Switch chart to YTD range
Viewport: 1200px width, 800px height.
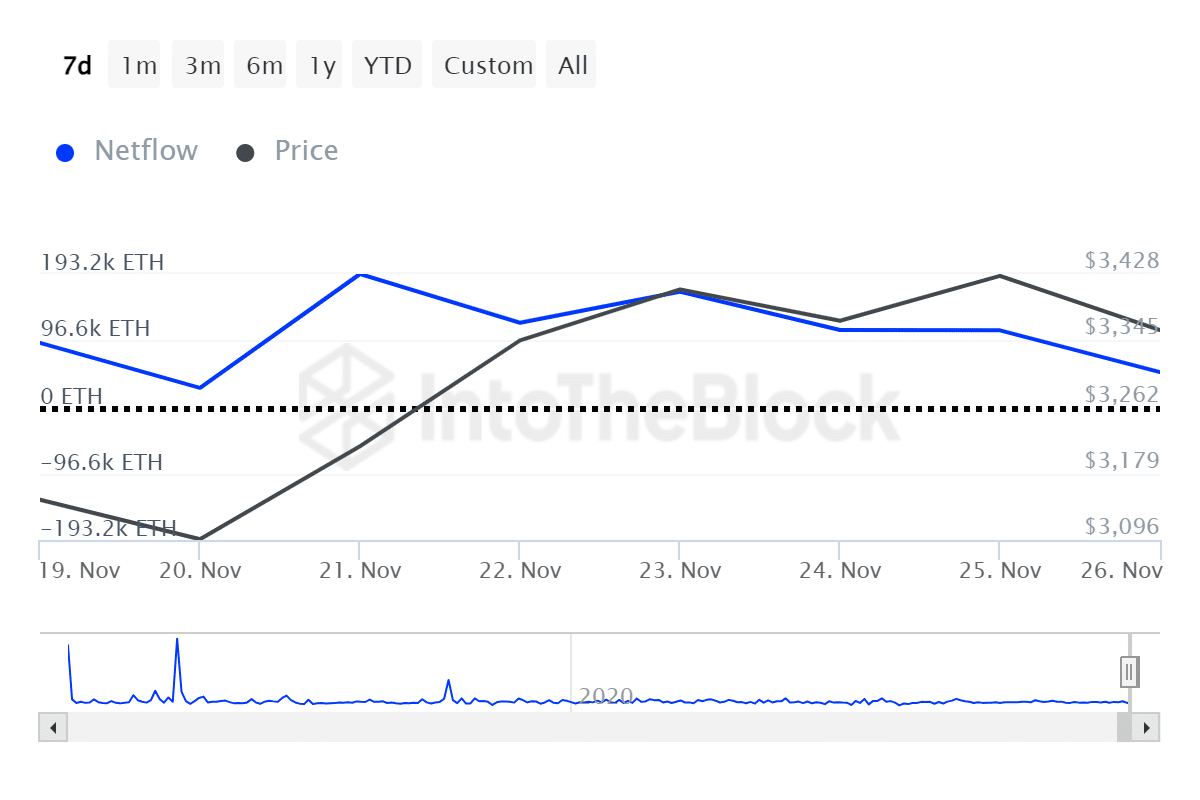point(387,66)
